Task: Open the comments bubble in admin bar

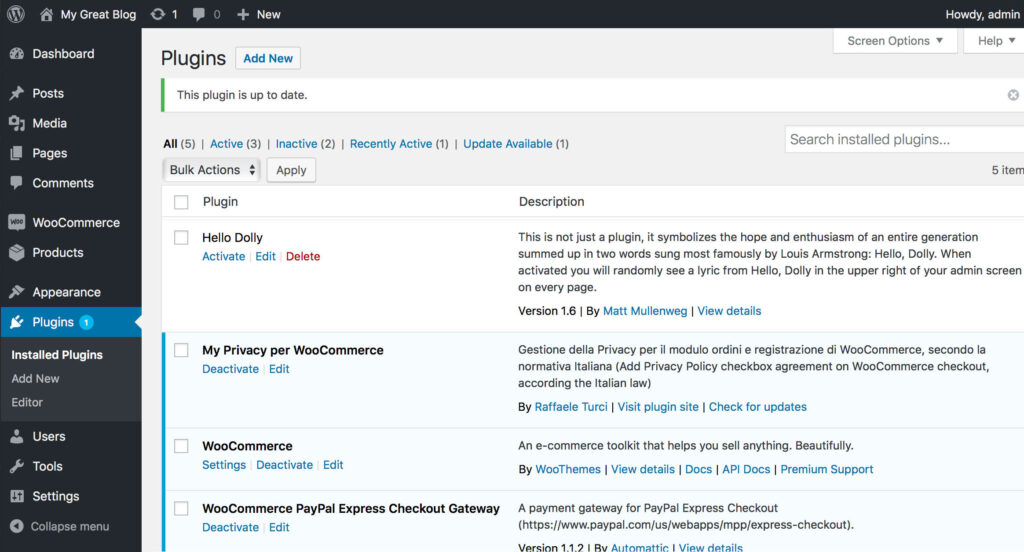Action: point(199,14)
